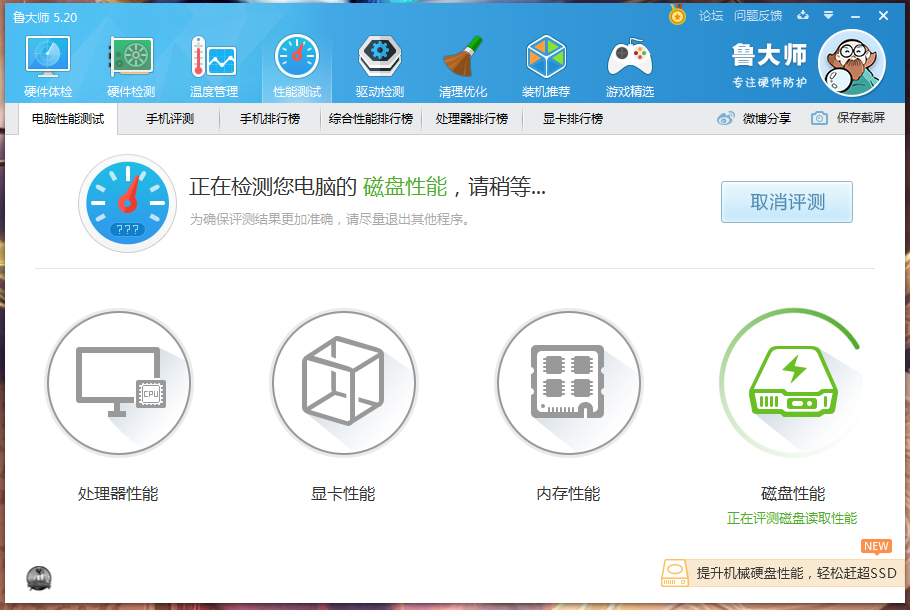Select 装机推荐 (Build Recommendations)
This screenshot has width=910, height=610.
(545, 62)
